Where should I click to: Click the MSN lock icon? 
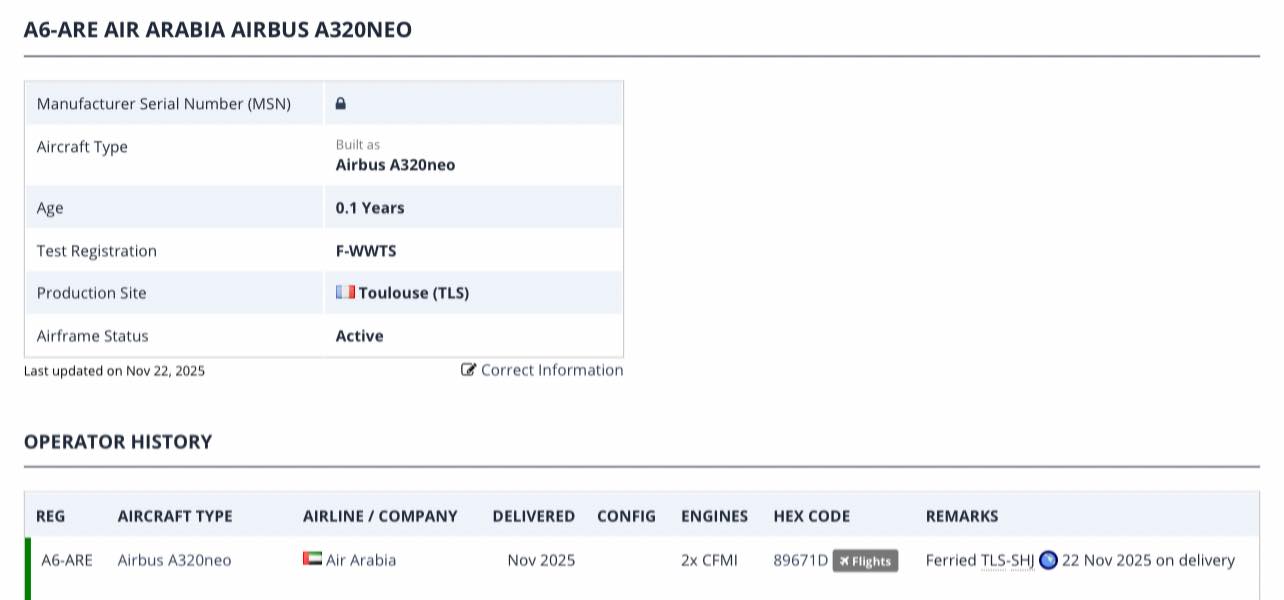tap(340, 103)
